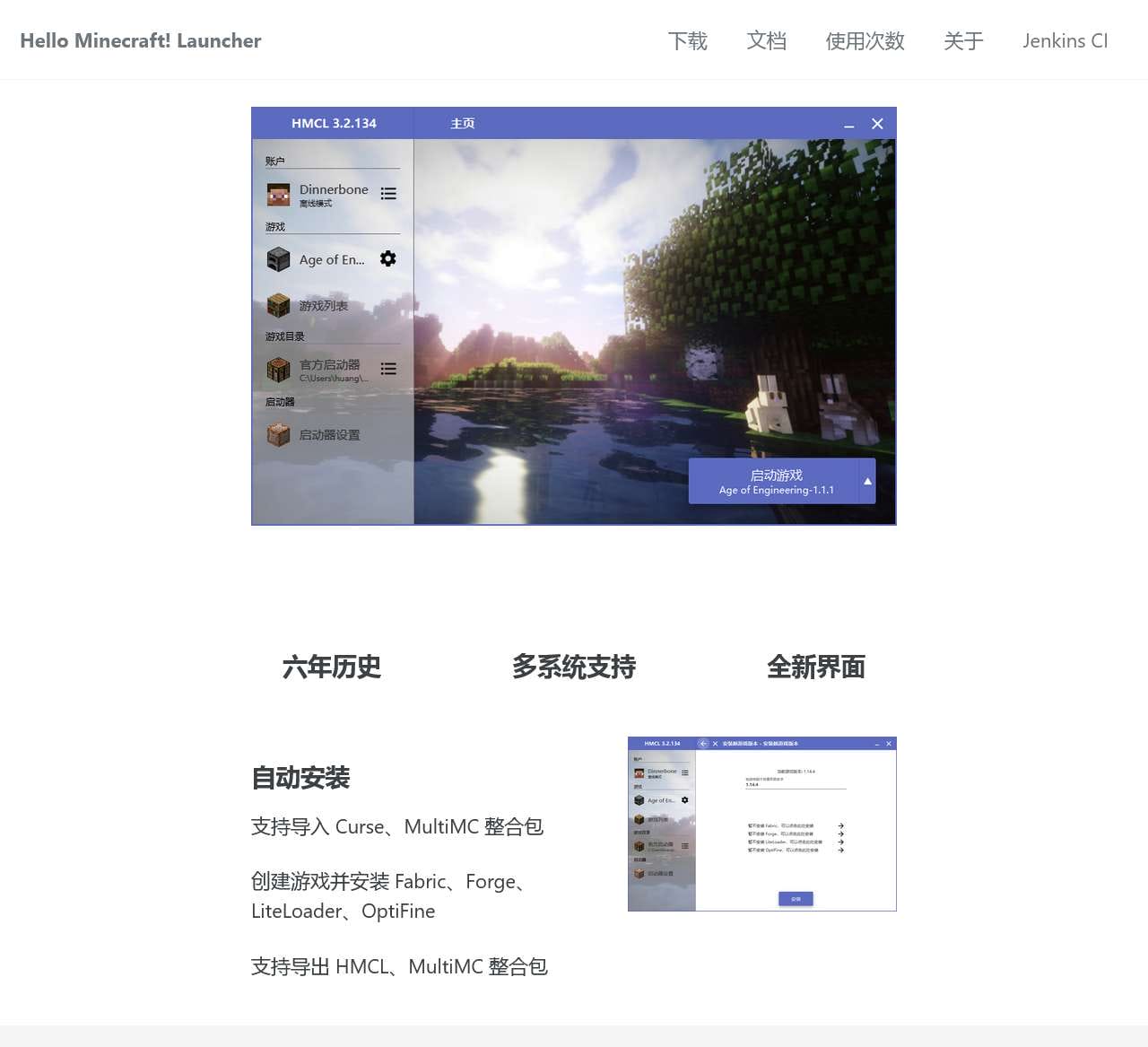Click the 官方启动器 label
Screen dimensions: 1148x1047
tap(329, 365)
